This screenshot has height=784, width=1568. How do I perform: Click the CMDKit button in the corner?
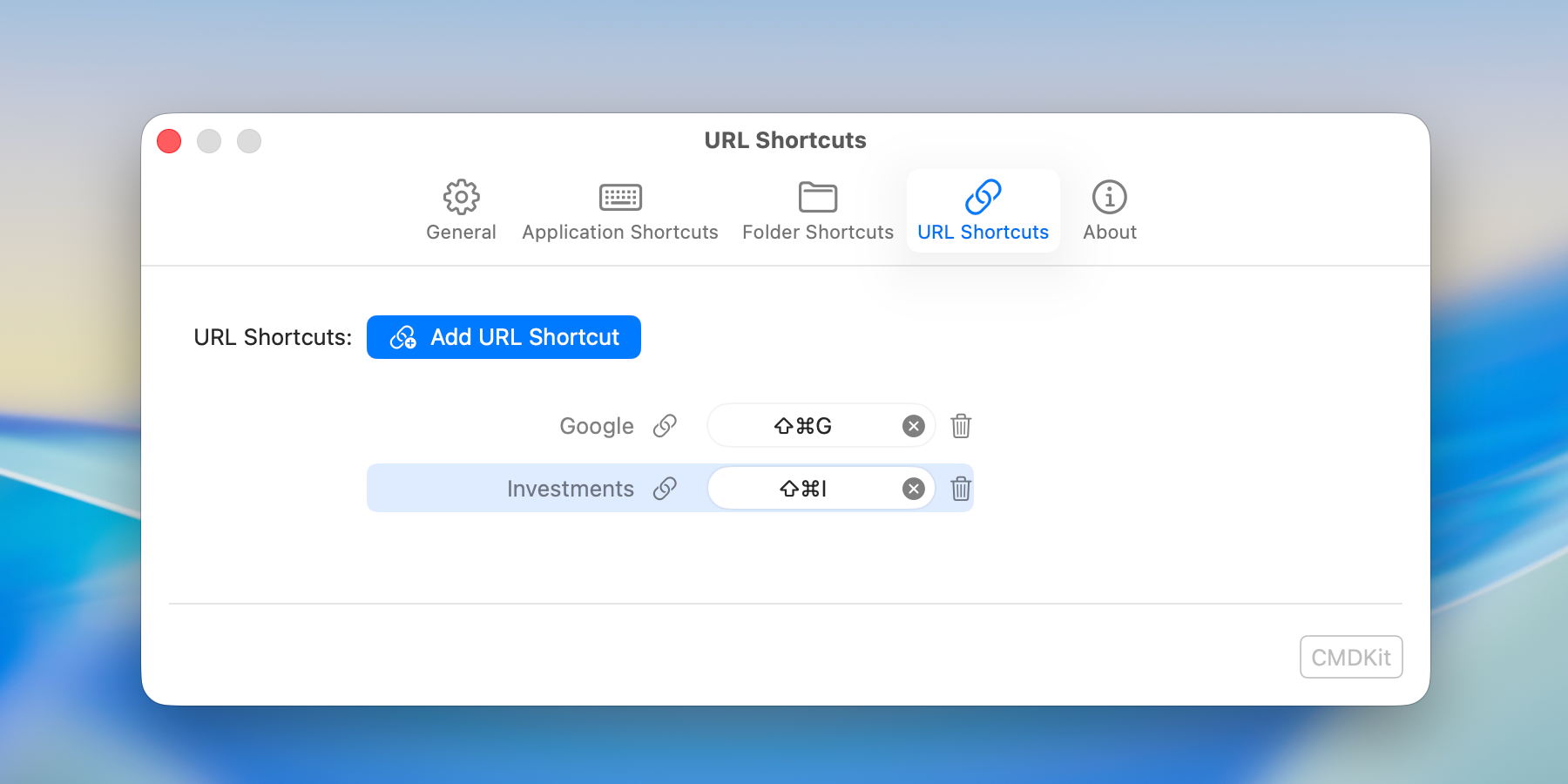[1351, 658]
